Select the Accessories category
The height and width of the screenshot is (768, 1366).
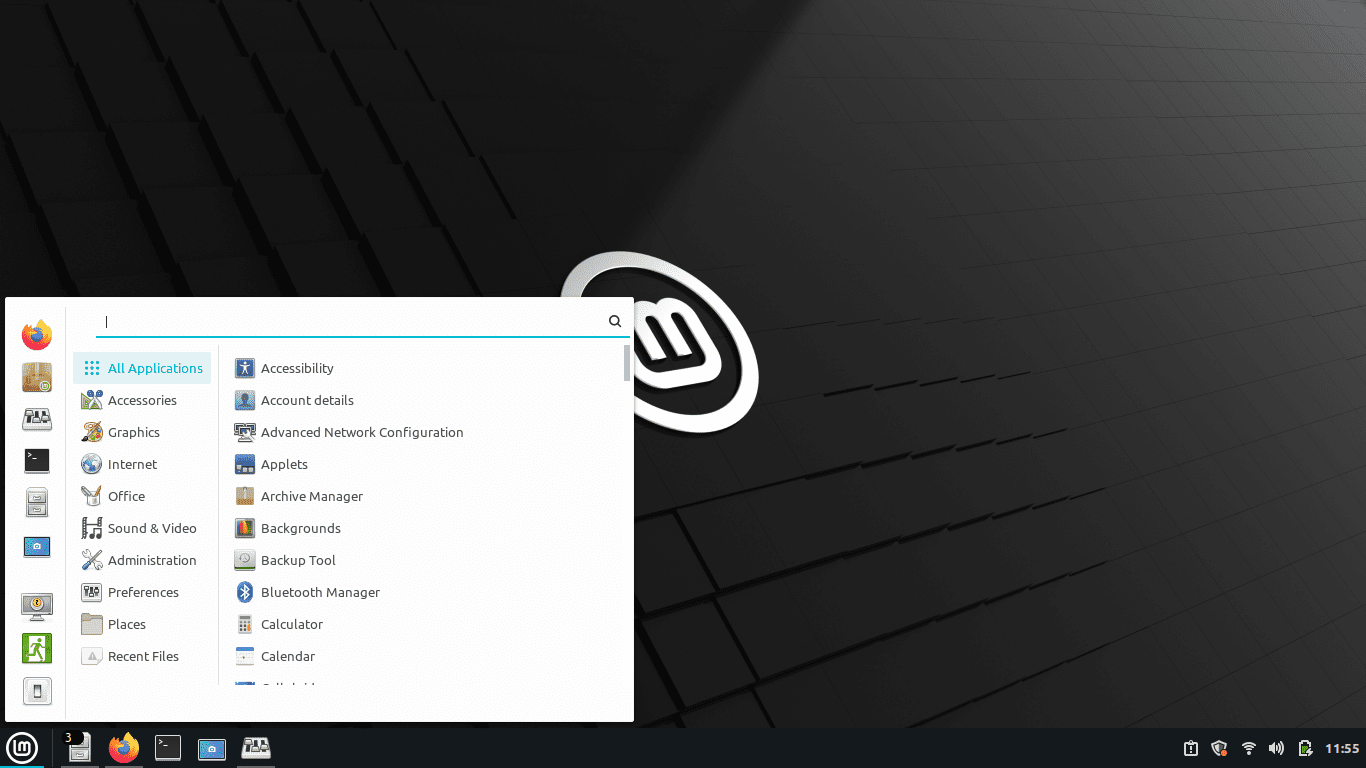(142, 400)
